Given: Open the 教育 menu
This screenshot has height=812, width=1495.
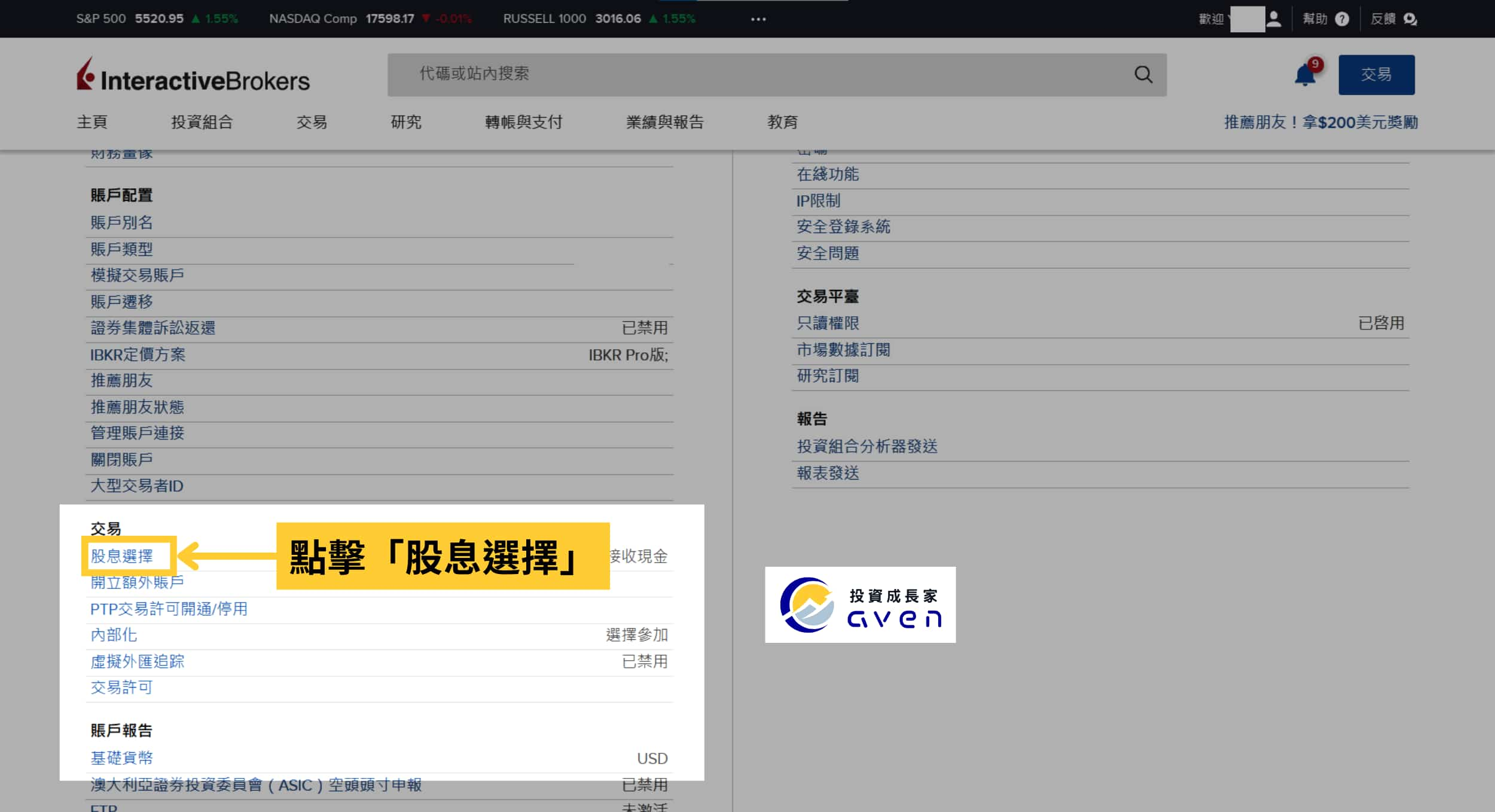Looking at the screenshot, I should (782, 122).
